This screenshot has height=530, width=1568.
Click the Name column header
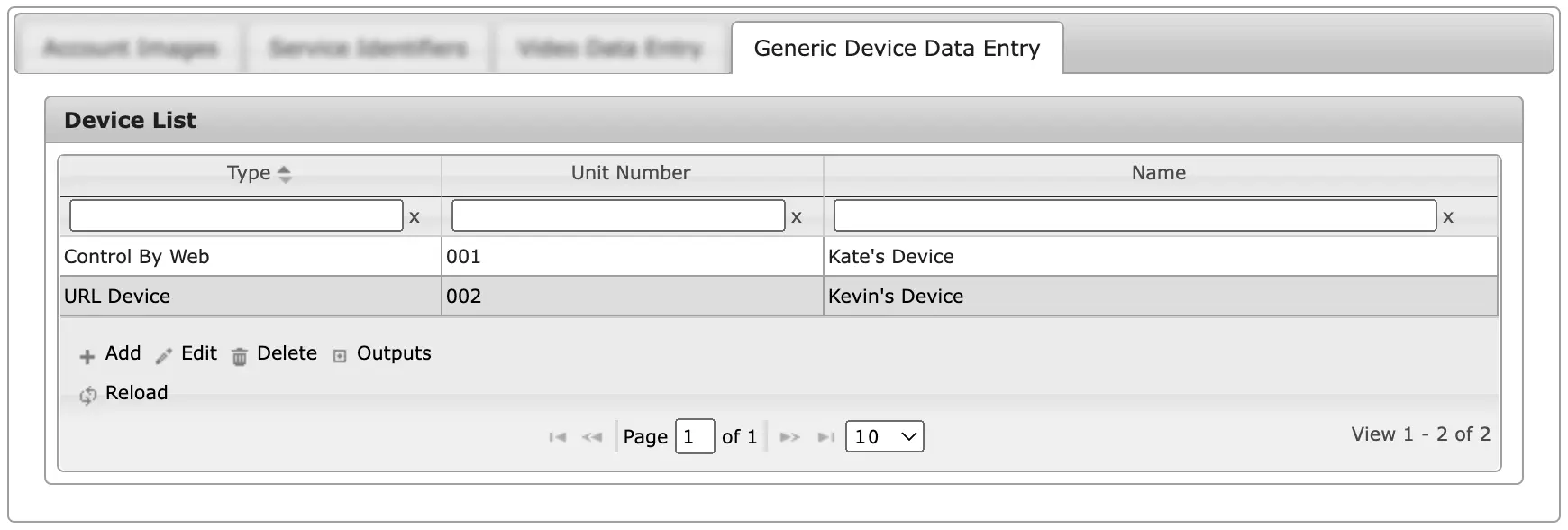tap(1159, 174)
